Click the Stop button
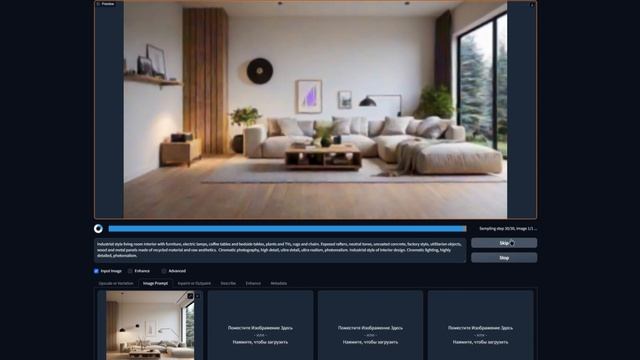Image resolution: width=640 pixels, height=360 pixels. coord(504,258)
